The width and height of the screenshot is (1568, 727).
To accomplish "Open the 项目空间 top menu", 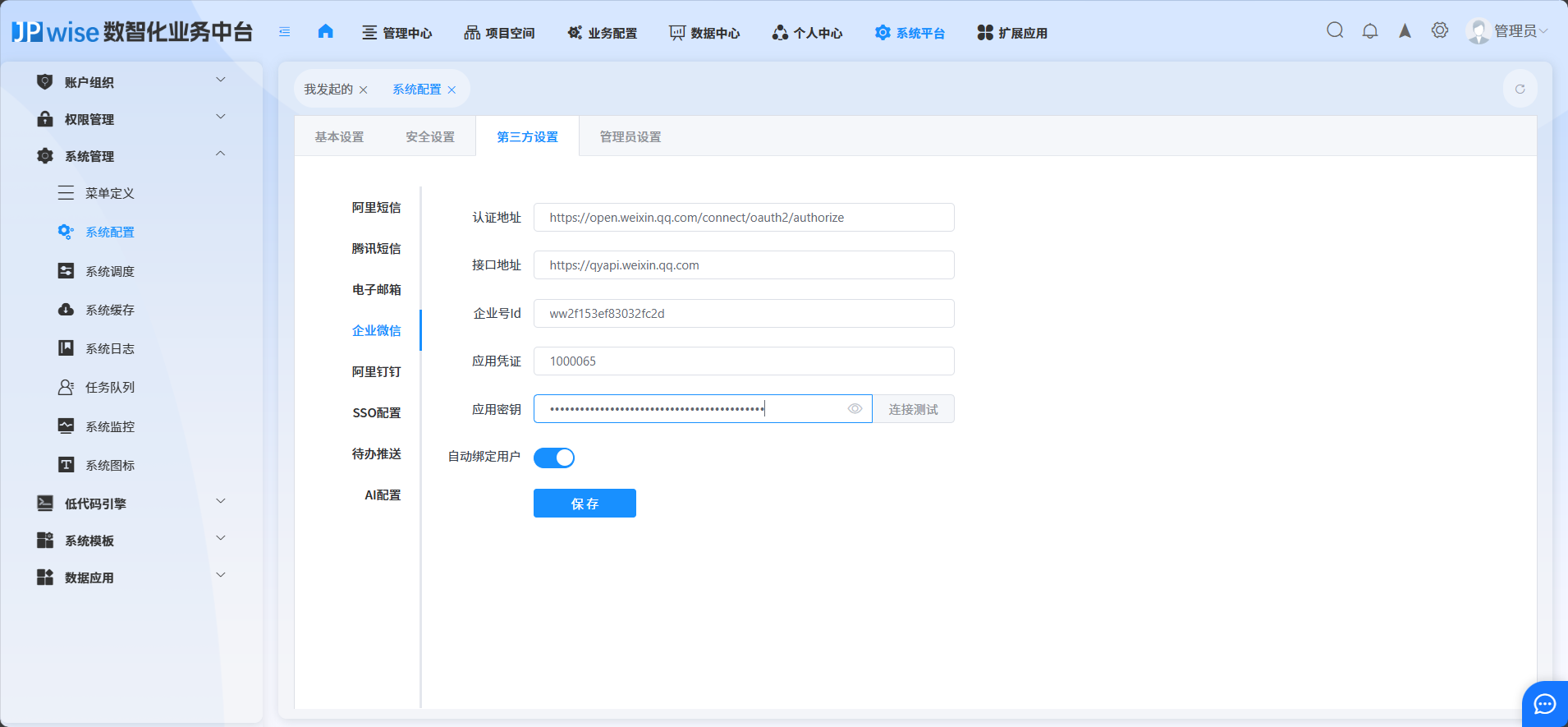I will point(499,33).
